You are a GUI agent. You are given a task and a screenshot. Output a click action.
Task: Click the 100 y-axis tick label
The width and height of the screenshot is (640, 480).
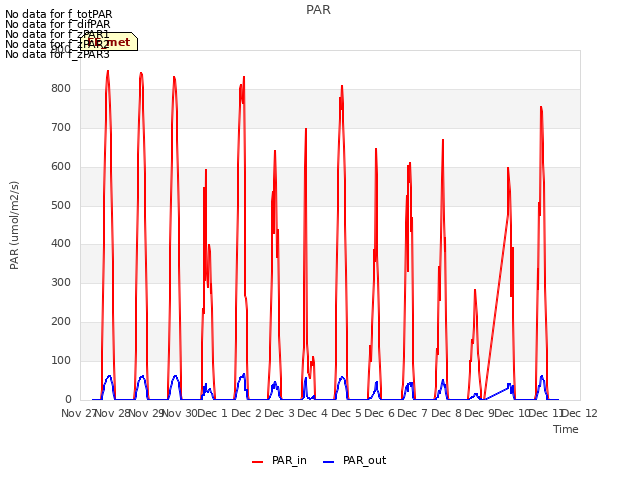pyautogui.click(x=61, y=360)
